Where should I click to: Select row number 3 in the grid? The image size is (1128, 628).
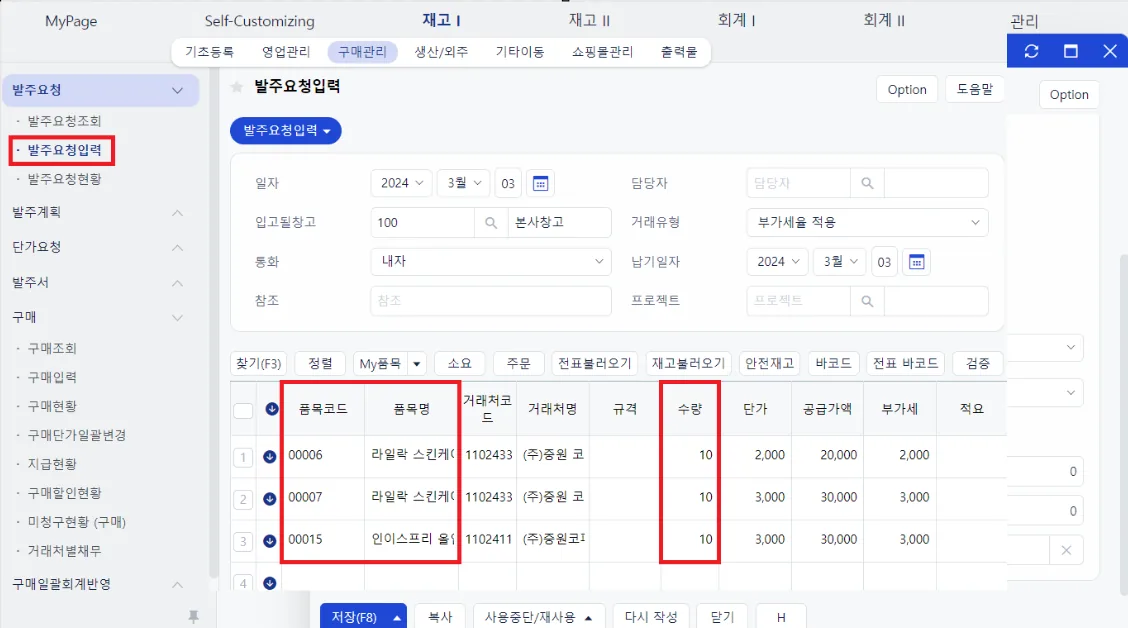click(243, 541)
